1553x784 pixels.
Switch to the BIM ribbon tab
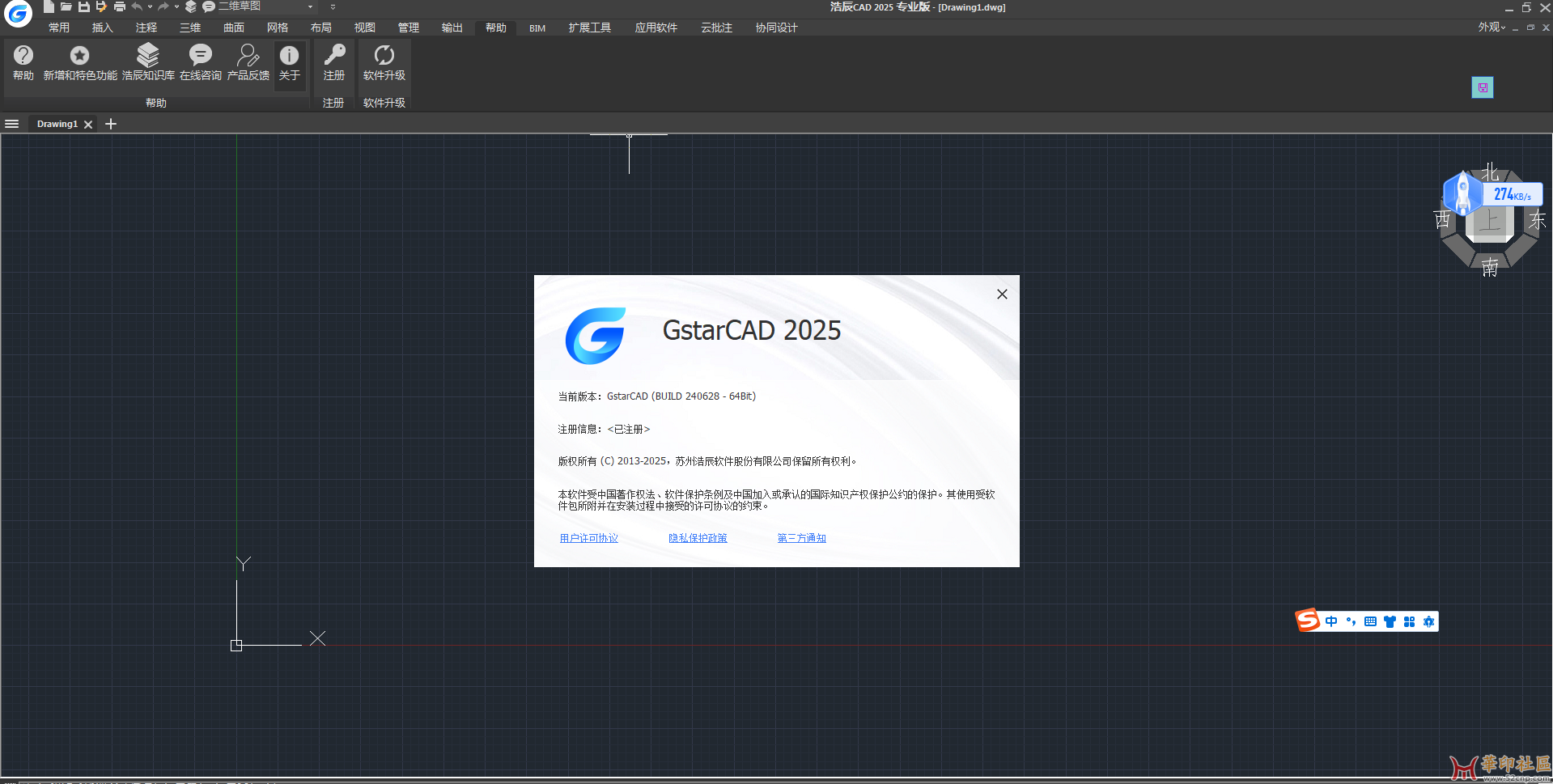pos(537,28)
